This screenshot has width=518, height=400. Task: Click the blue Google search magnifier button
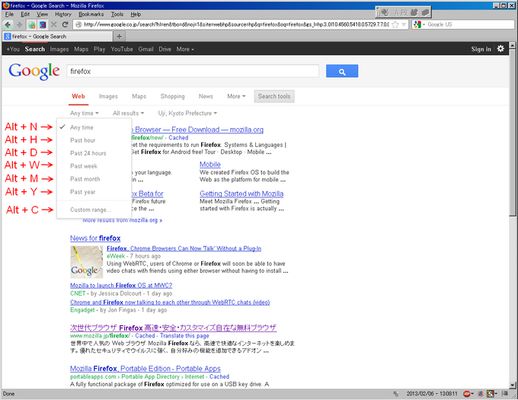pos(342,71)
